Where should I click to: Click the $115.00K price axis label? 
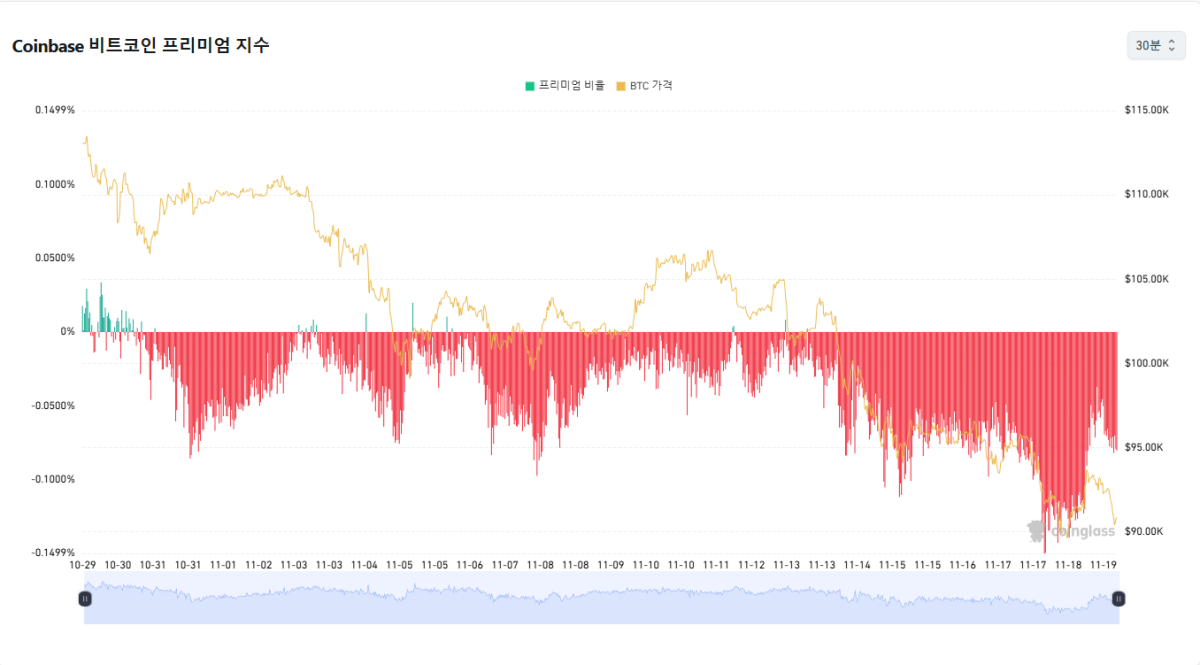pyautogui.click(x=1146, y=110)
